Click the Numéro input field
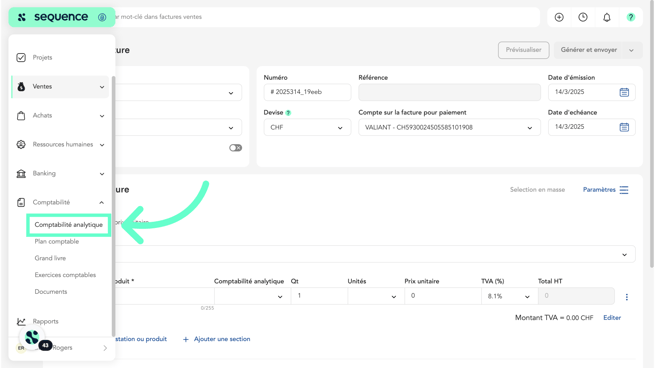Viewport: 655px width, 368px height. [307, 92]
